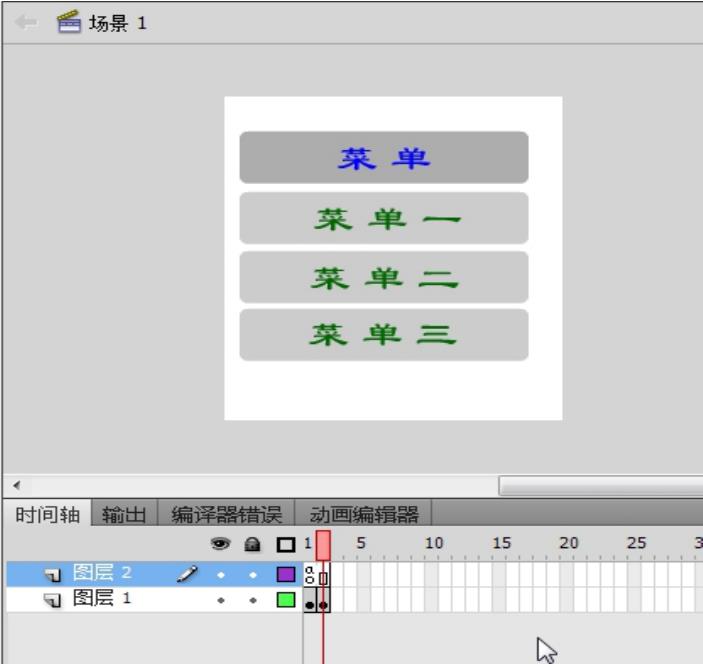Viewport: 703px width, 664px height.
Task: Toggle the visibility dot of 图层 2
Action: pyautogui.click(x=221, y=575)
